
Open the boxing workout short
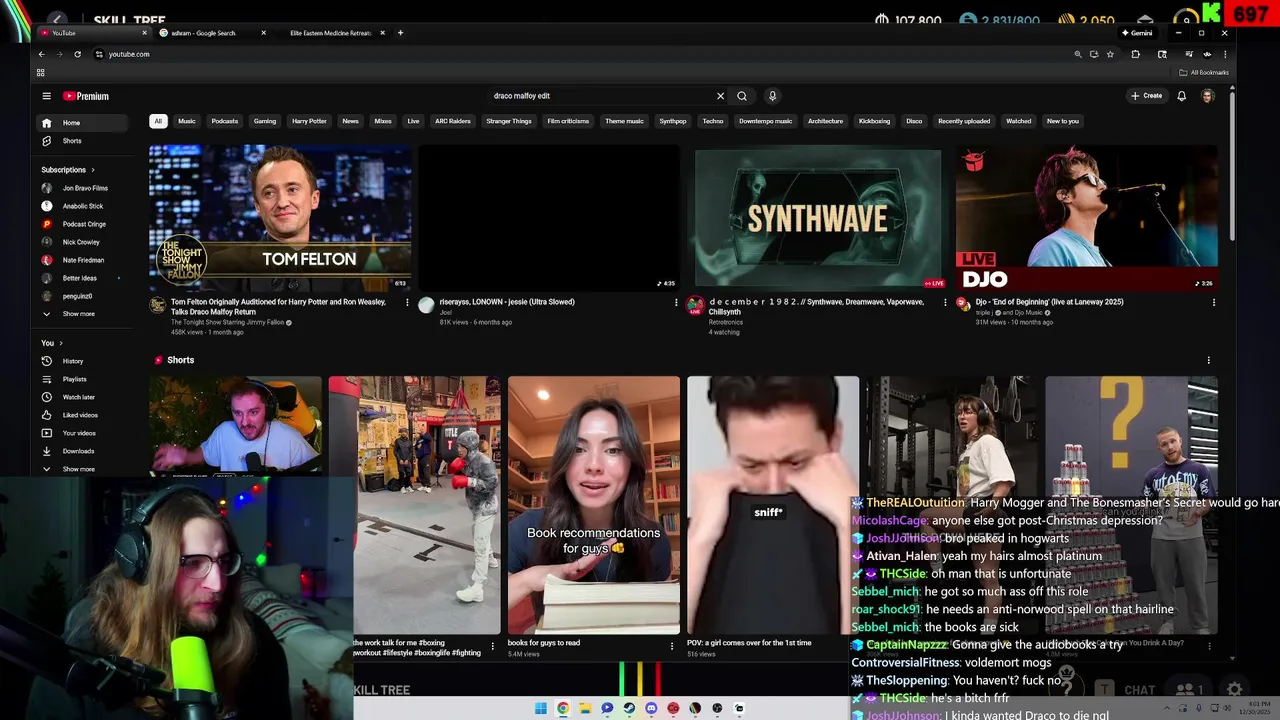415,505
